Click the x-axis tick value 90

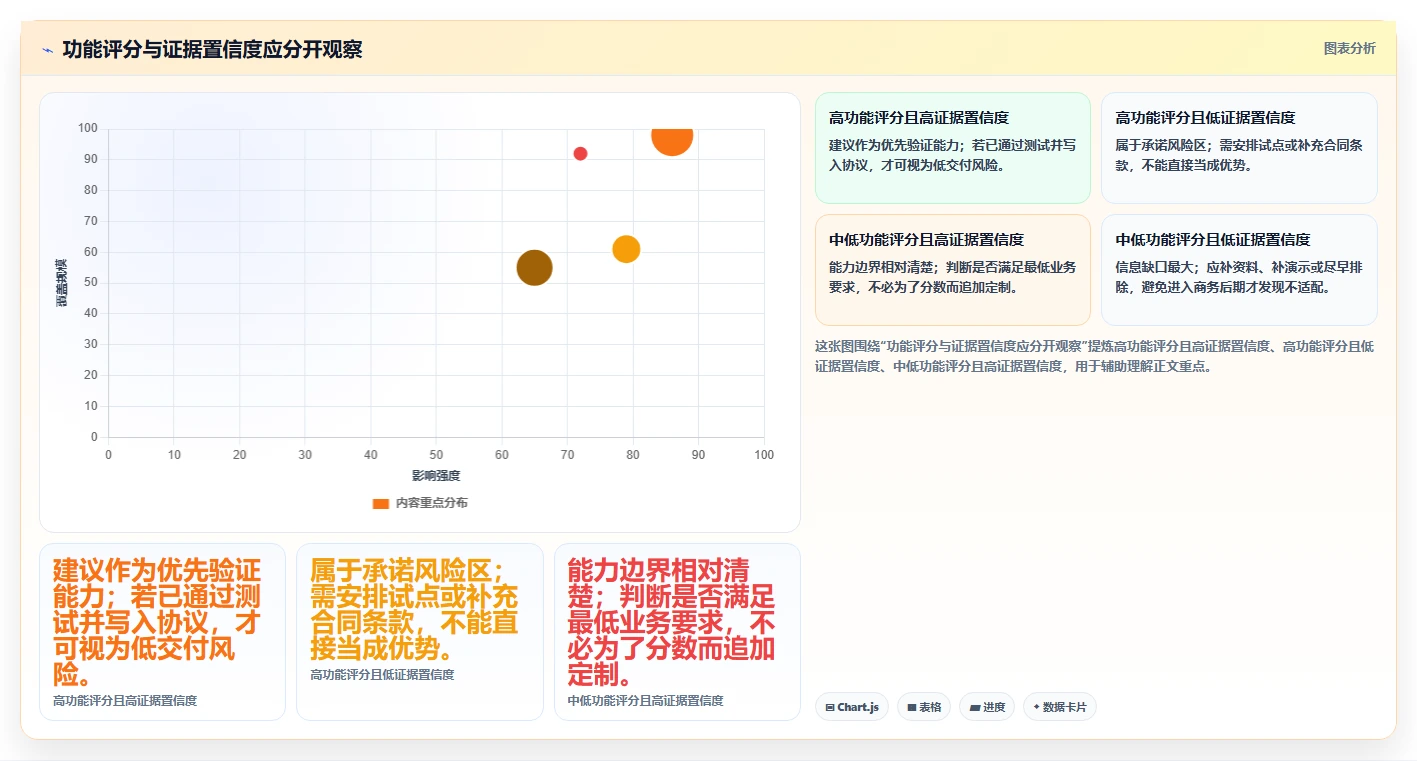point(698,455)
